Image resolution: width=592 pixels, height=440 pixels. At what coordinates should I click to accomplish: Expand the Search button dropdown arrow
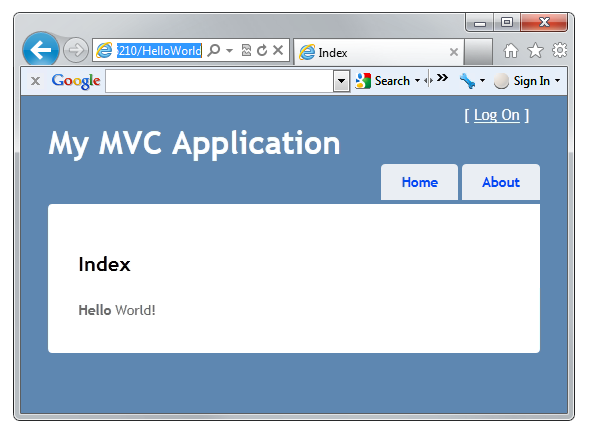click(417, 80)
